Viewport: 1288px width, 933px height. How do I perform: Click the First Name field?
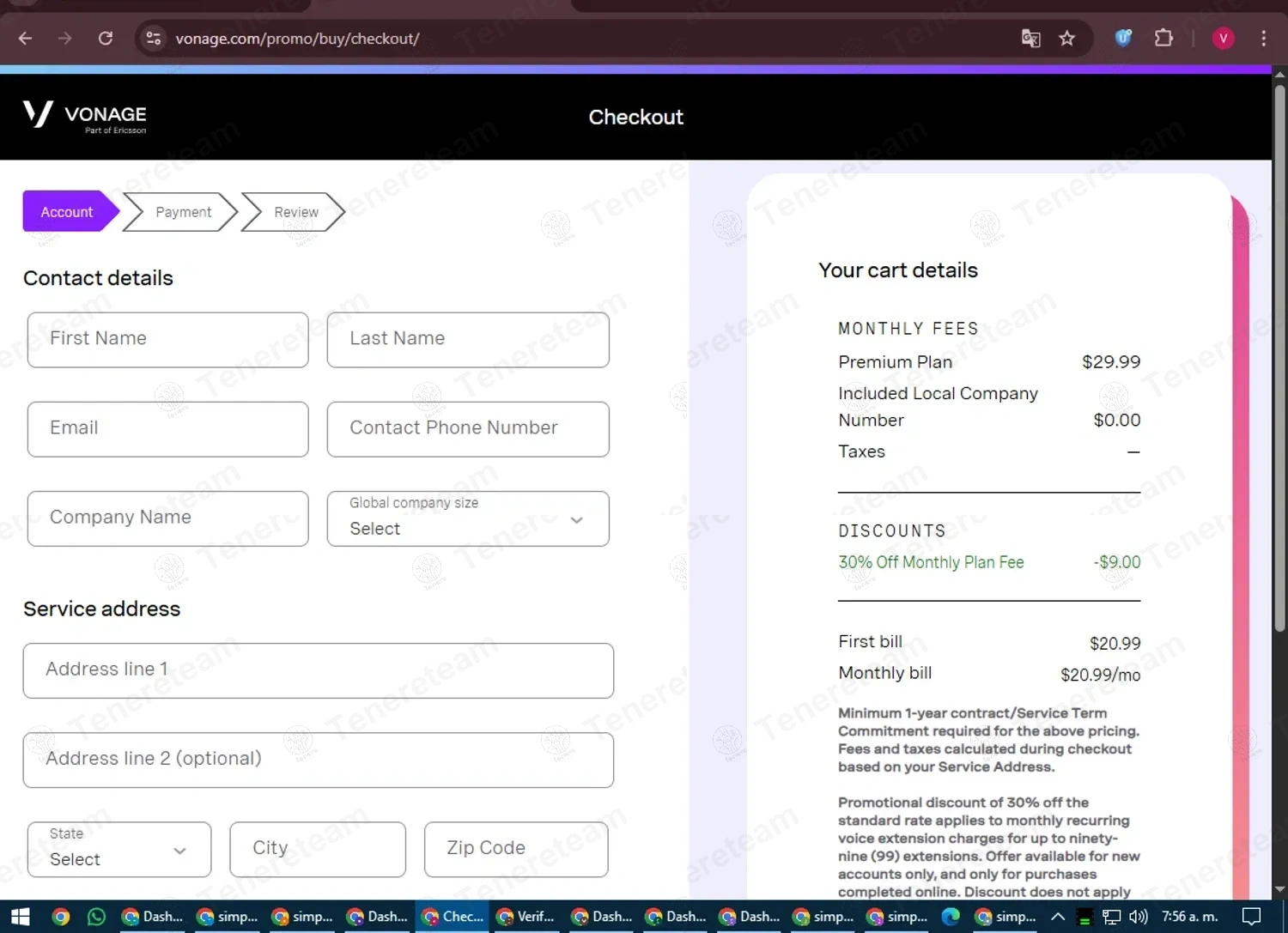(167, 340)
